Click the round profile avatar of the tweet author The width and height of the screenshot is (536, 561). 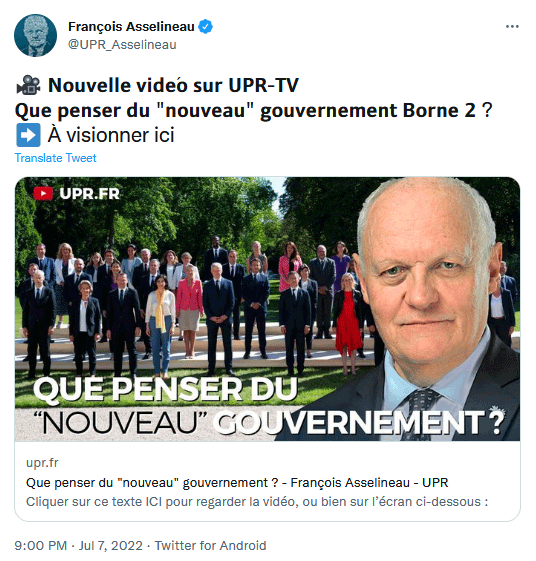pos(35,35)
